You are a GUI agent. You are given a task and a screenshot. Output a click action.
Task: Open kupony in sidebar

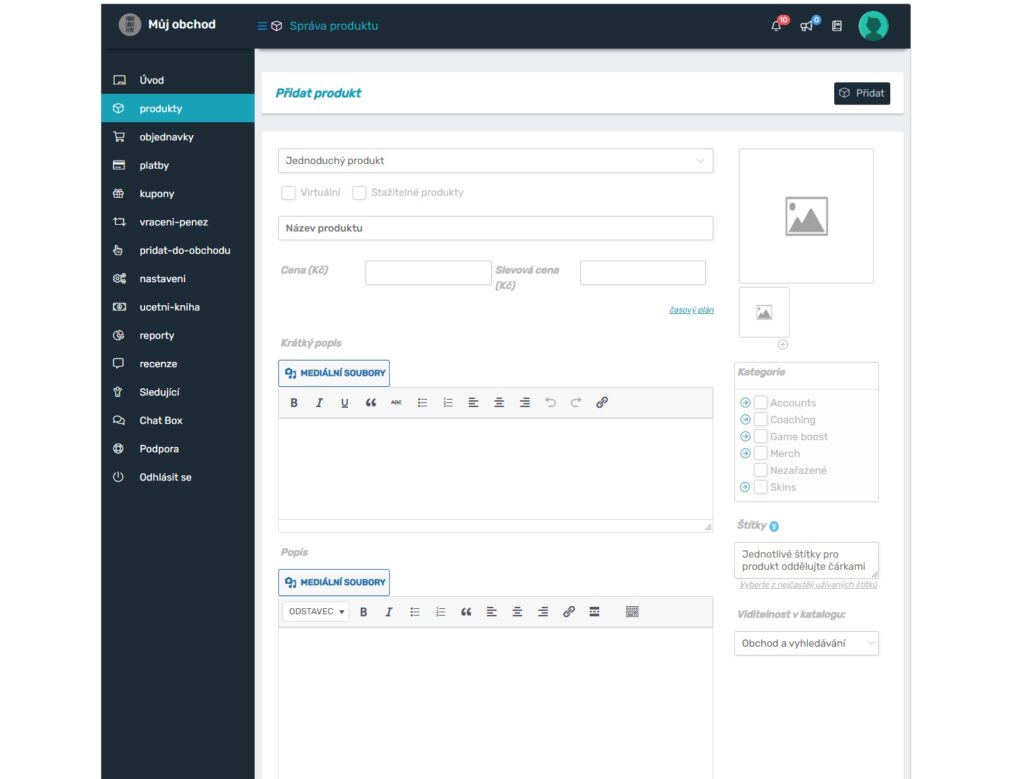click(x=178, y=194)
